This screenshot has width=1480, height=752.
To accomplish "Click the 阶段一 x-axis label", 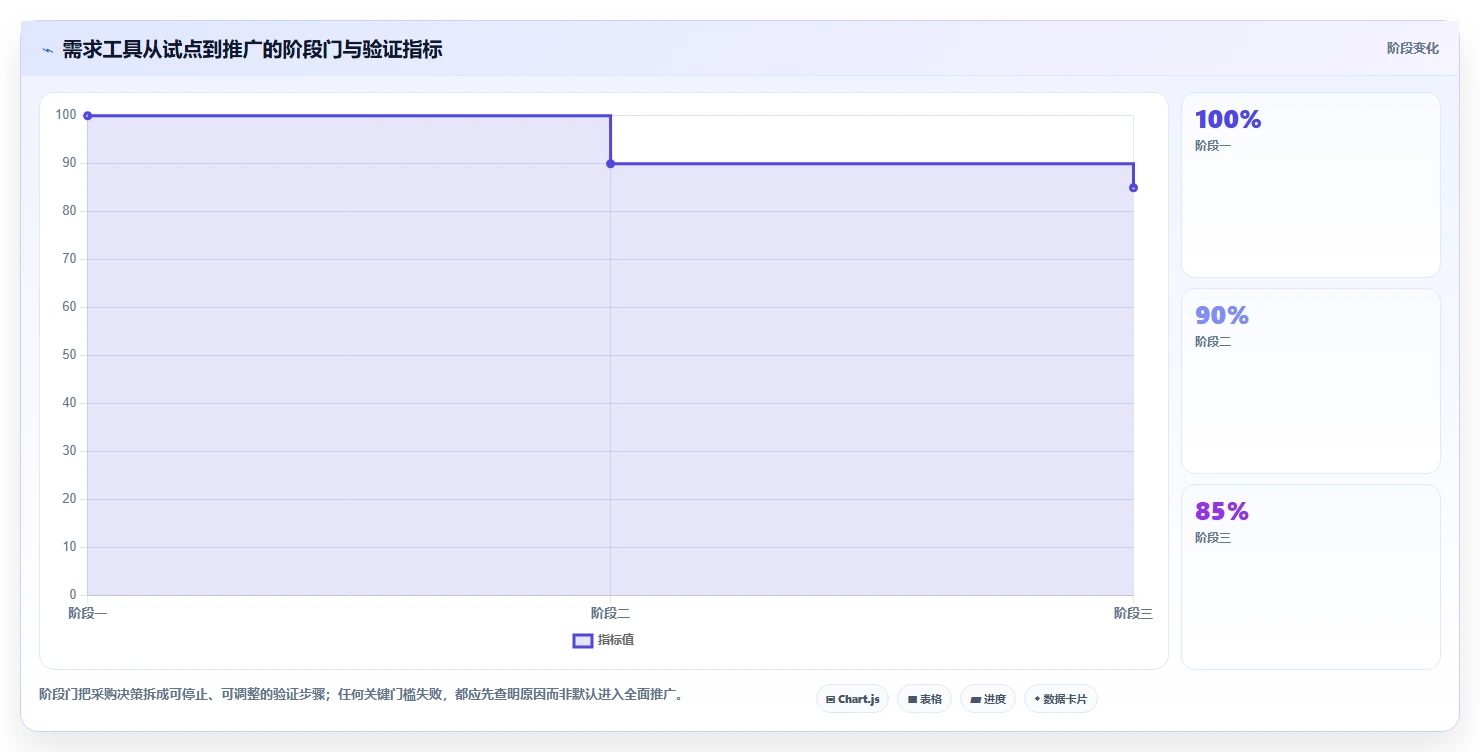I will pyautogui.click(x=87, y=613).
